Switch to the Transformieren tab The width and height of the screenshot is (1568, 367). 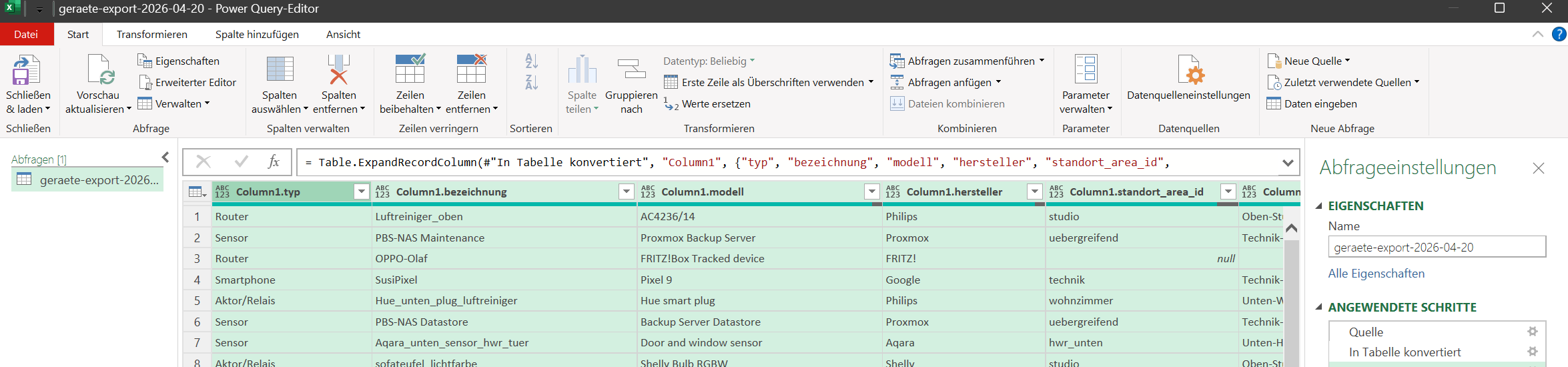click(x=151, y=34)
